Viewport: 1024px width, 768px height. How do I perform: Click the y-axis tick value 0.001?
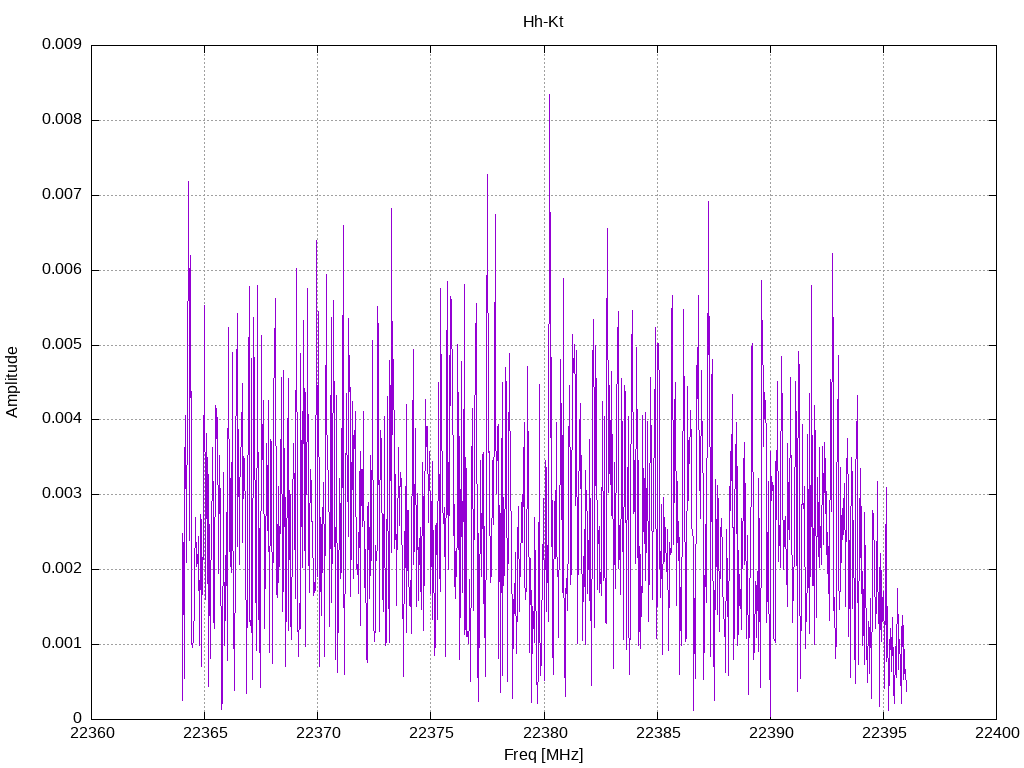tap(62, 644)
